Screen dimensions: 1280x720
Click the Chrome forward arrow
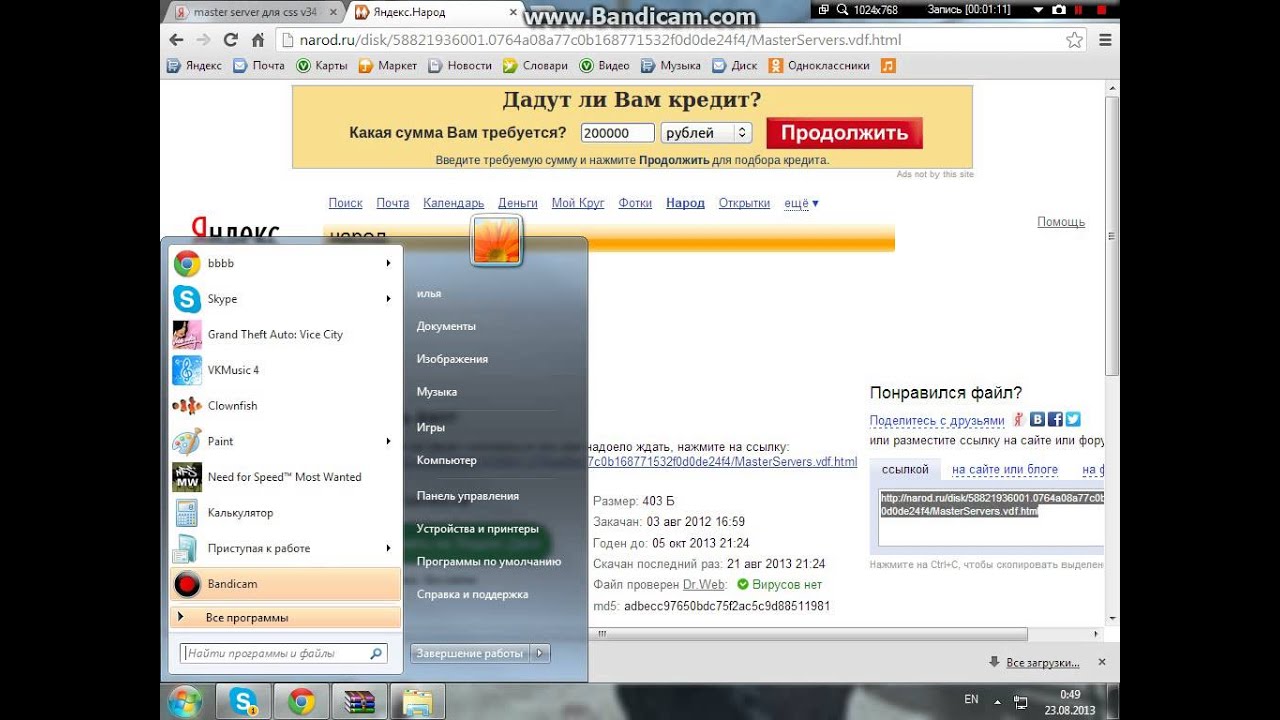click(203, 40)
